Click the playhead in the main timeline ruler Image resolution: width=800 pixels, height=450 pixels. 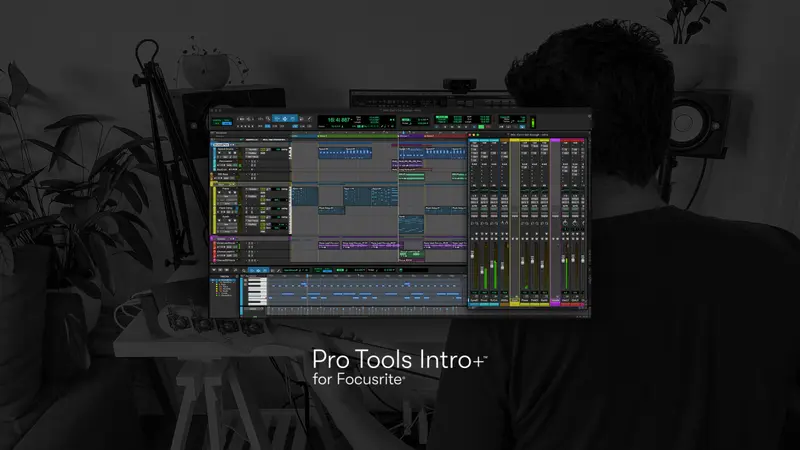coord(404,133)
